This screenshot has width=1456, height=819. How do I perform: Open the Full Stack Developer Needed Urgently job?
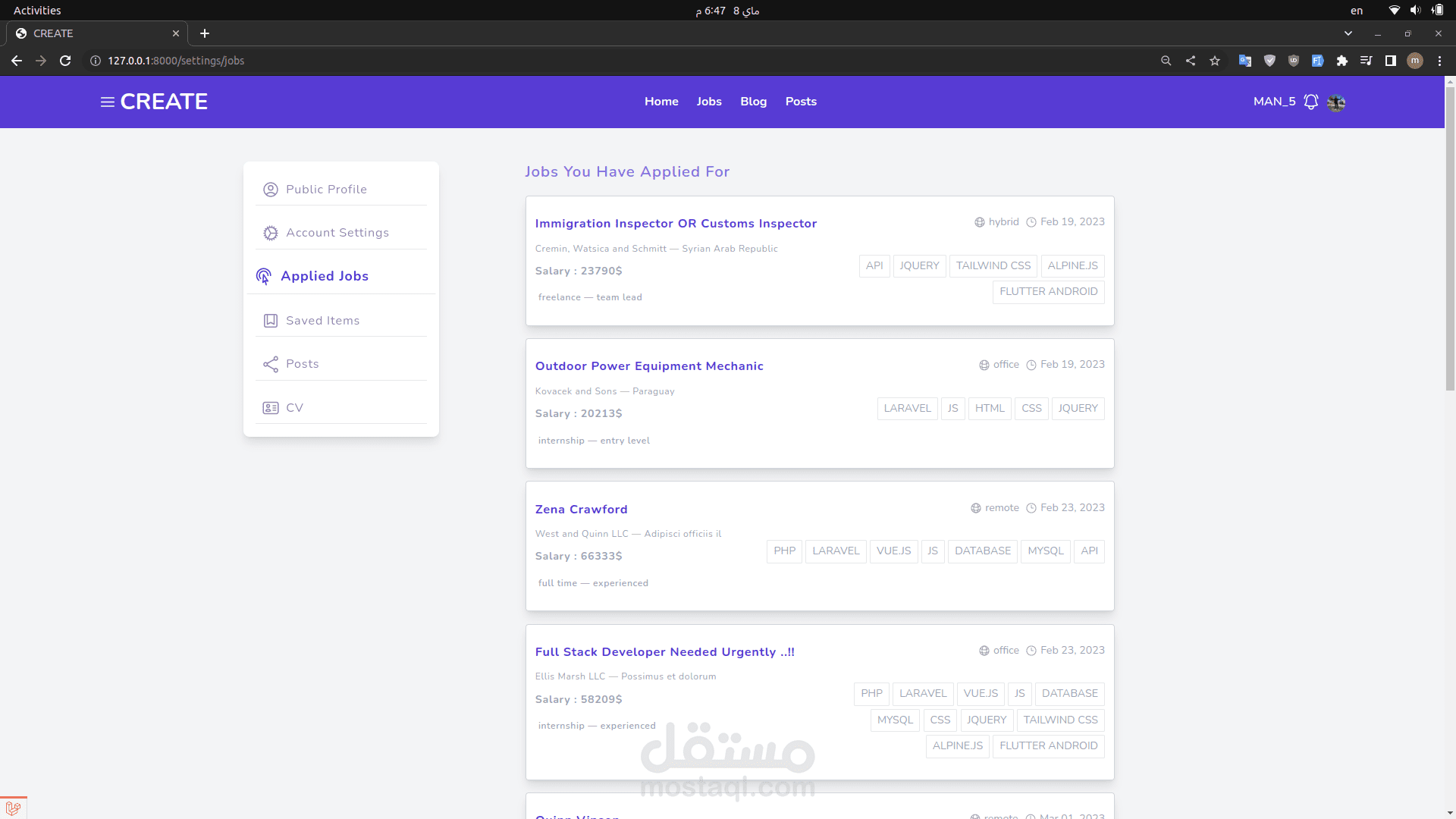[x=664, y=652]
